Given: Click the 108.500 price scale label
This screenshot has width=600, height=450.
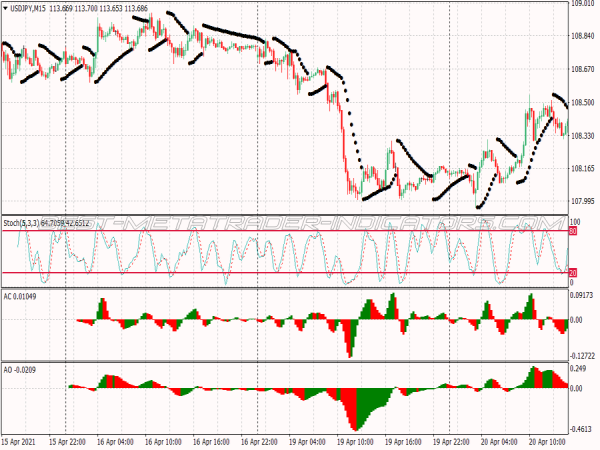Looking at the screenshot, I should 583,102.
